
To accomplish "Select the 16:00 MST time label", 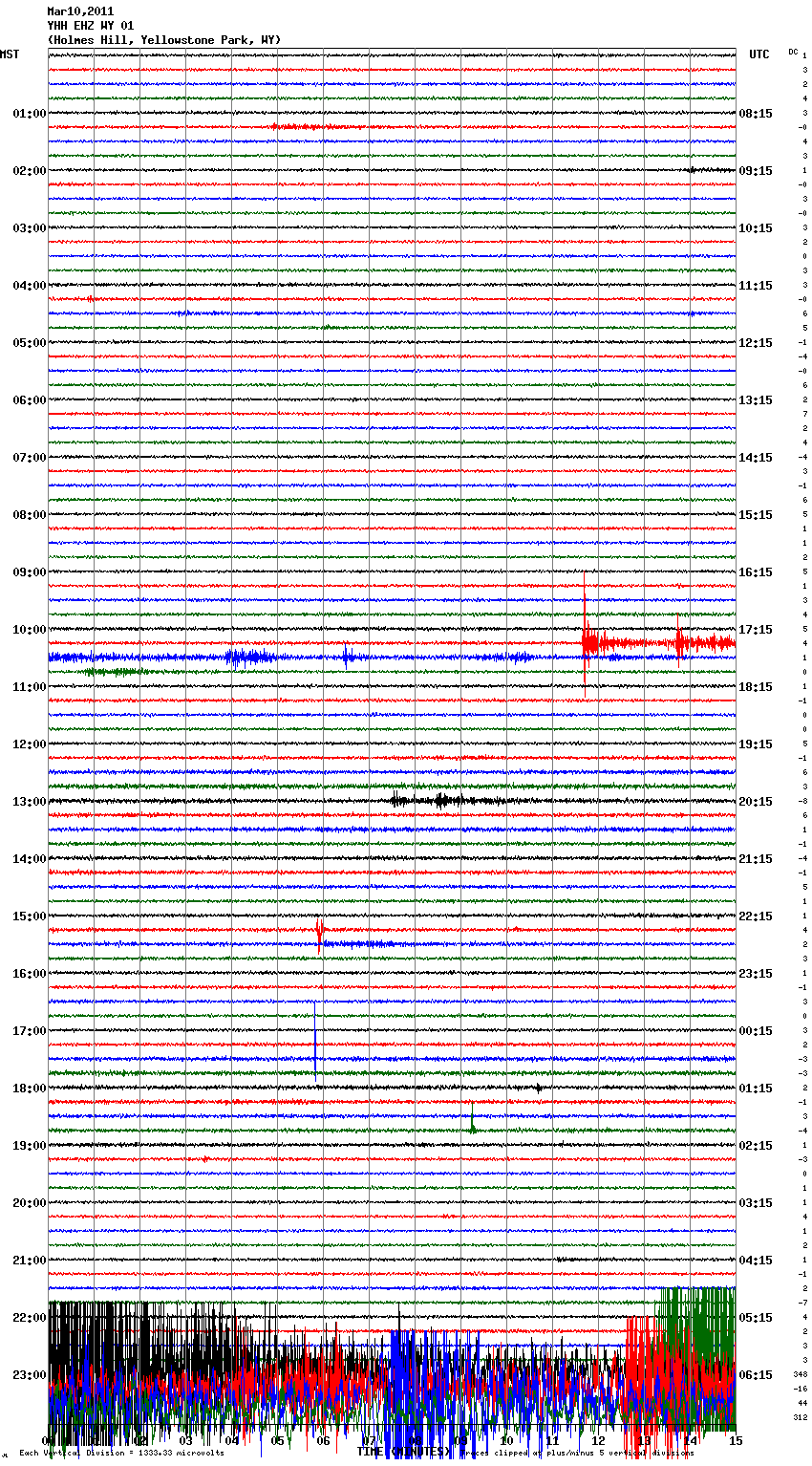I will 30,974.
